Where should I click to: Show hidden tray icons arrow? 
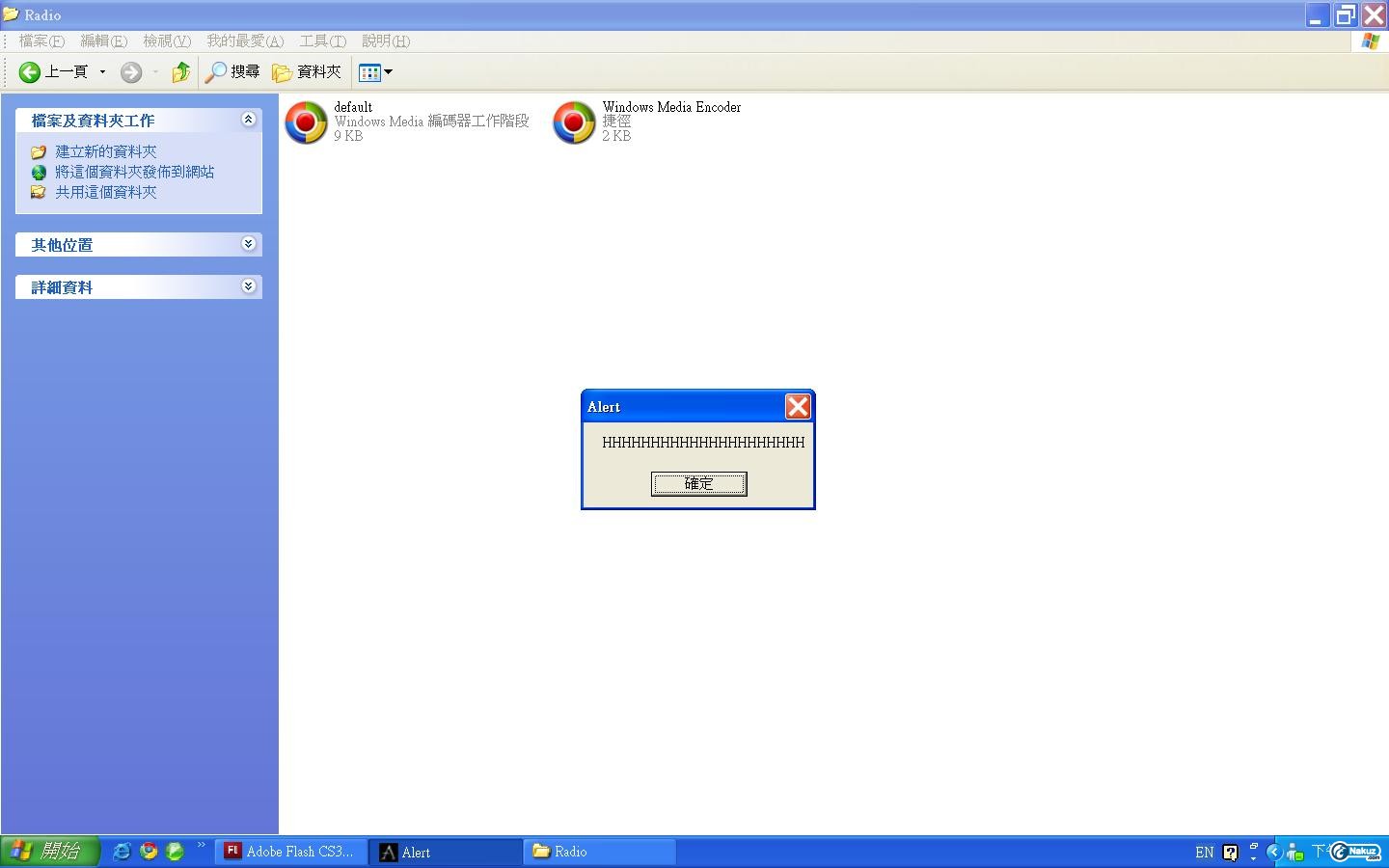pyautogui.click(x=1273, y=852)
